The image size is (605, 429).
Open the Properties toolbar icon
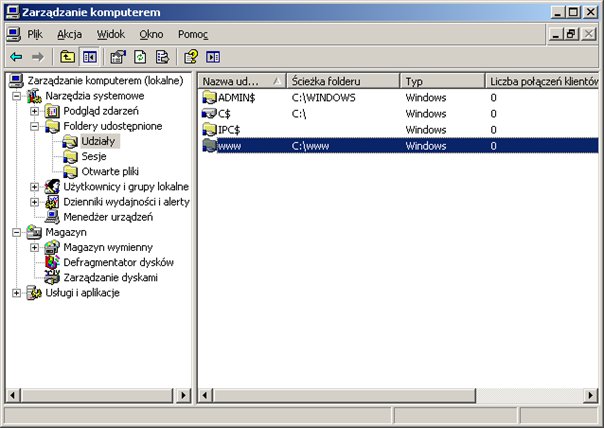coord(118,57)
